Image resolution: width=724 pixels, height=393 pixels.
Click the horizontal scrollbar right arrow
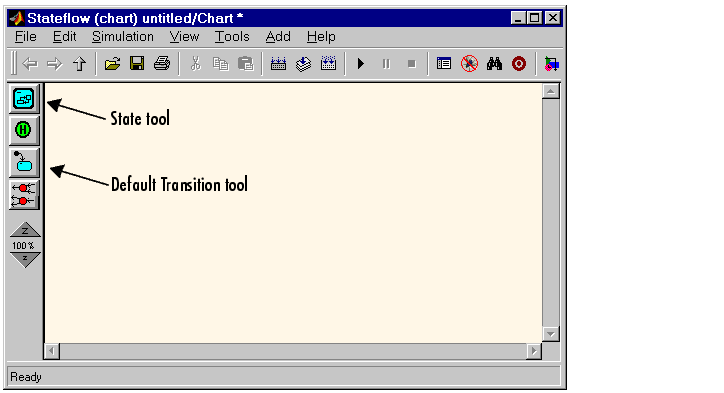pyautogui.click(x=534, y=351)
